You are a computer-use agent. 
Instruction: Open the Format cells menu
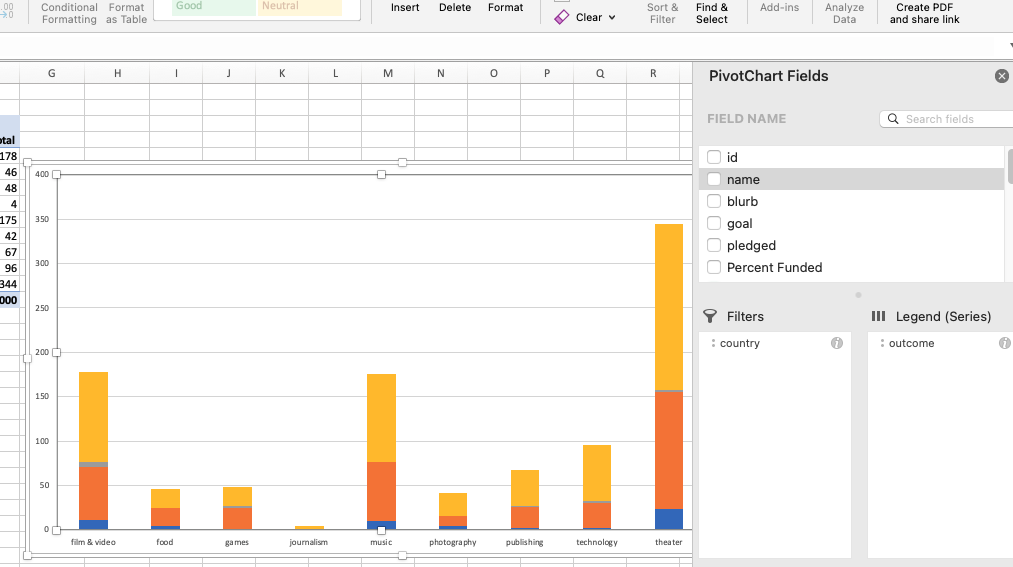click(x=505, y=8)
